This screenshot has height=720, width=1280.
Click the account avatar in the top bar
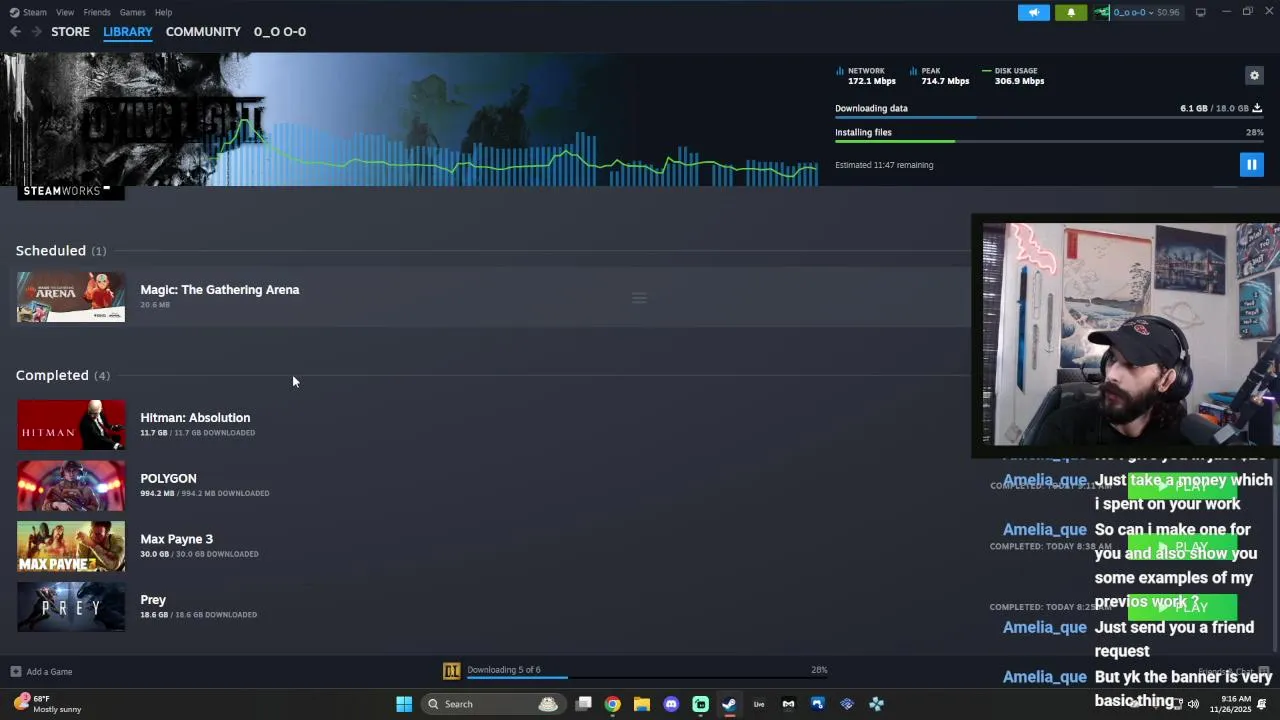pyautogui.click(x=1101, y=12)
